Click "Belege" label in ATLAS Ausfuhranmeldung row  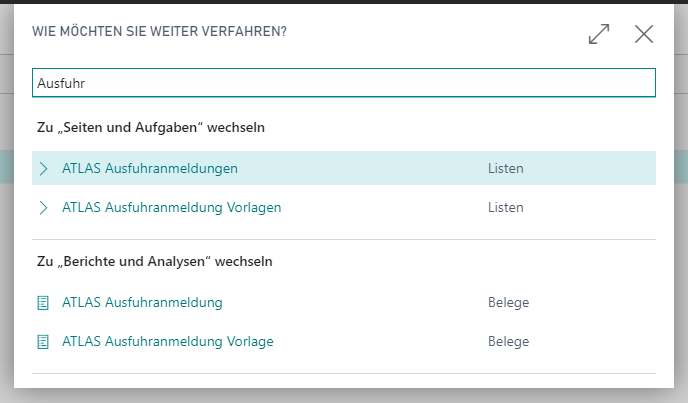point(509,302)
